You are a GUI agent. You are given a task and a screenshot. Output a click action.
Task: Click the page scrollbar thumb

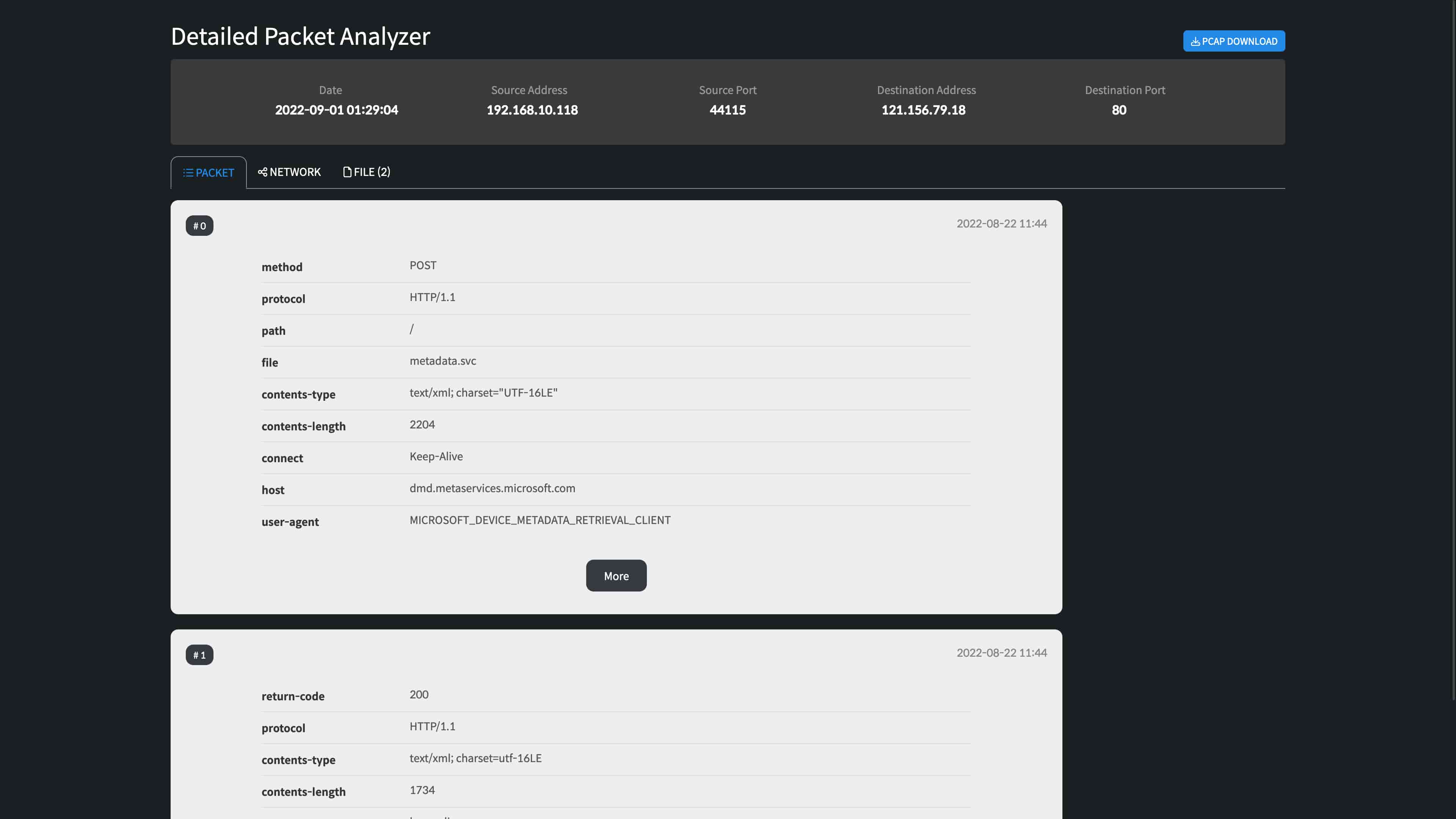pyautogui.click(x=1453, y=350)
